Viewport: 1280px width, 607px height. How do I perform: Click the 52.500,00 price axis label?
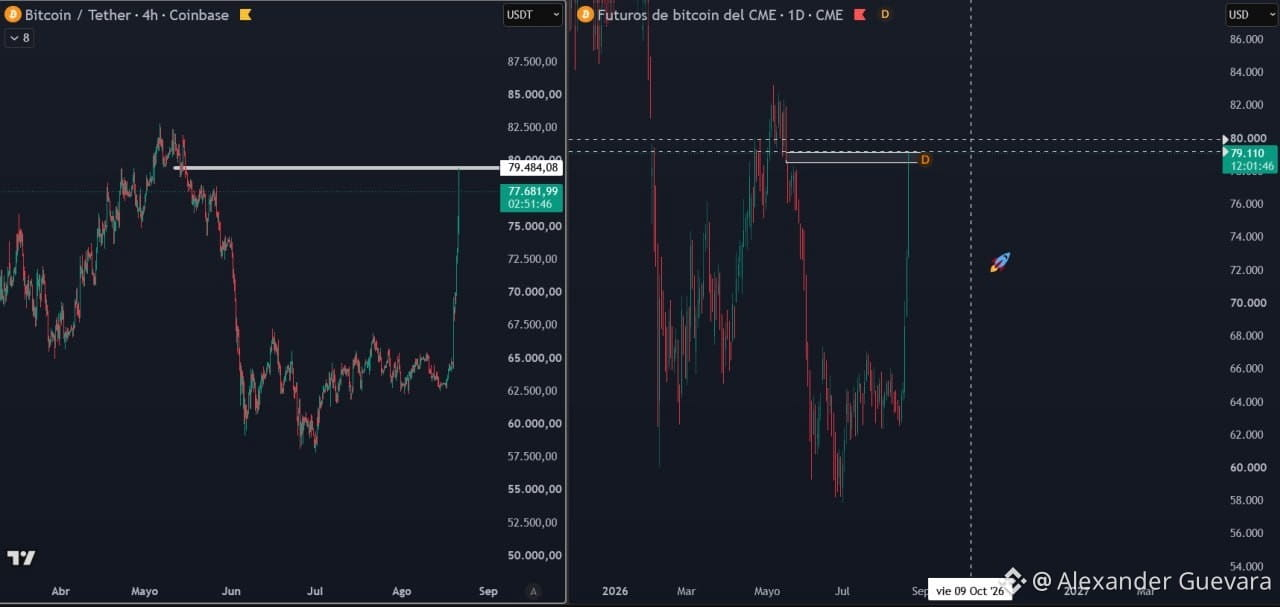click(x=534, y=523)
